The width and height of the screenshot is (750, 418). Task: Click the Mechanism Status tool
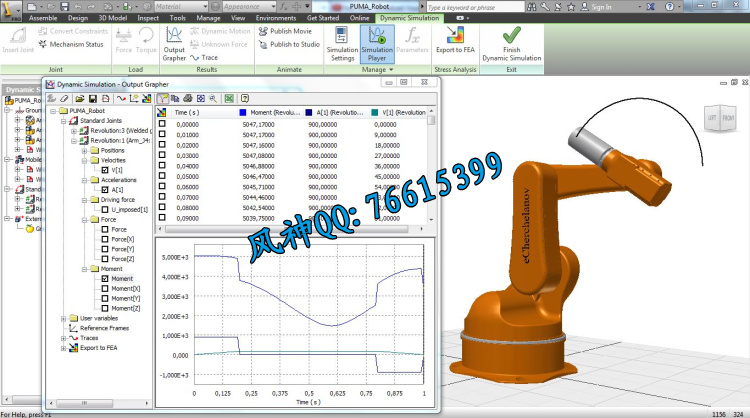tap(71, 44)
